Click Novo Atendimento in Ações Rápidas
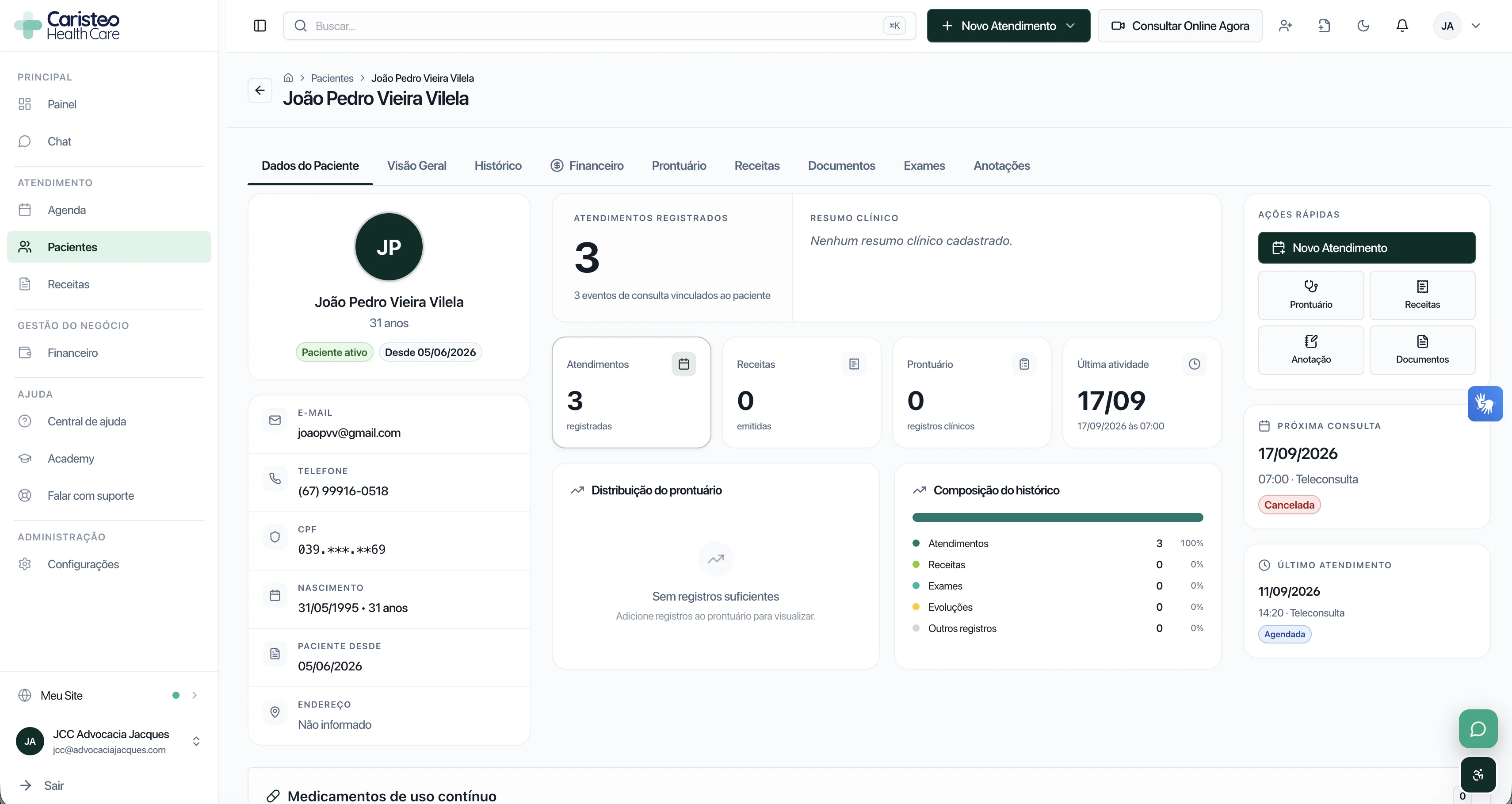This screenshot has width=1512, height=804. click(x=1367, y=248)
